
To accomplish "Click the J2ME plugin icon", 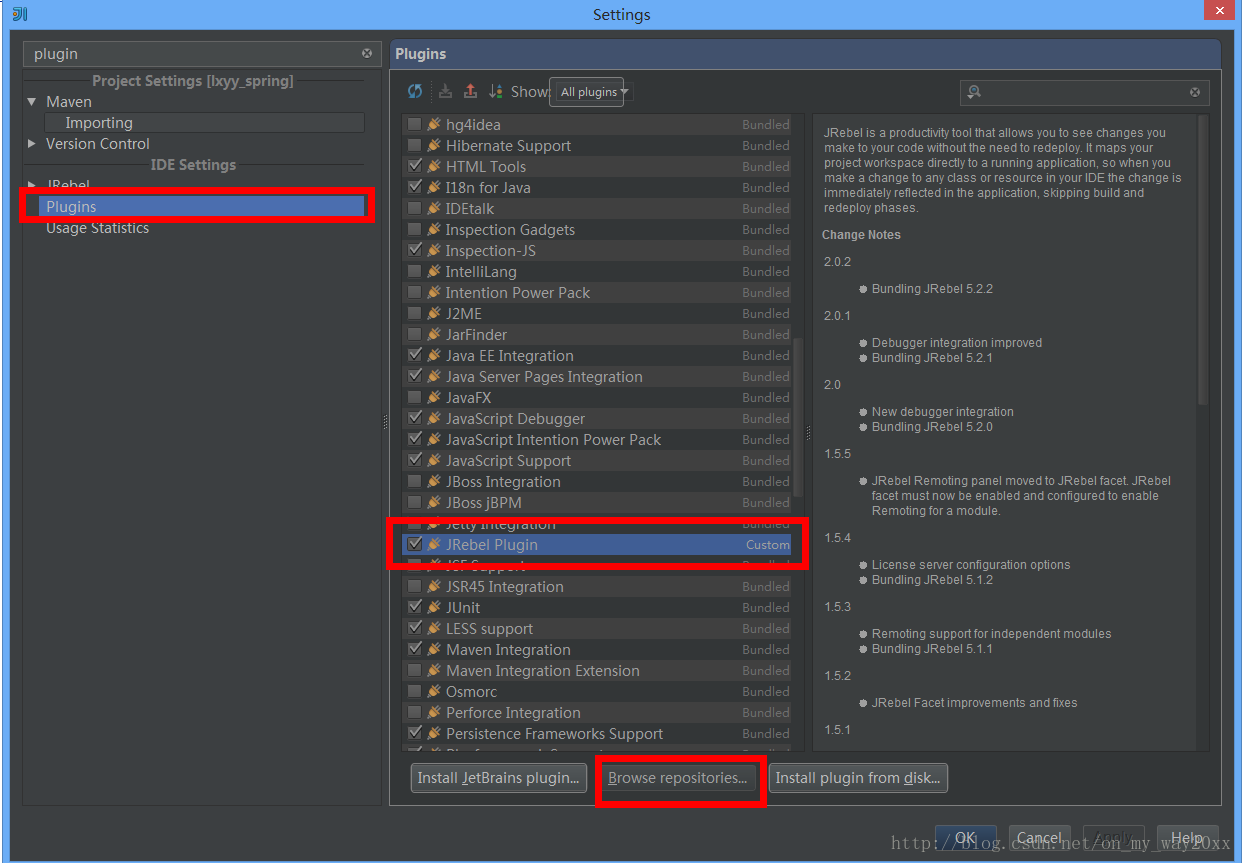I will click(x=434, y=314).
